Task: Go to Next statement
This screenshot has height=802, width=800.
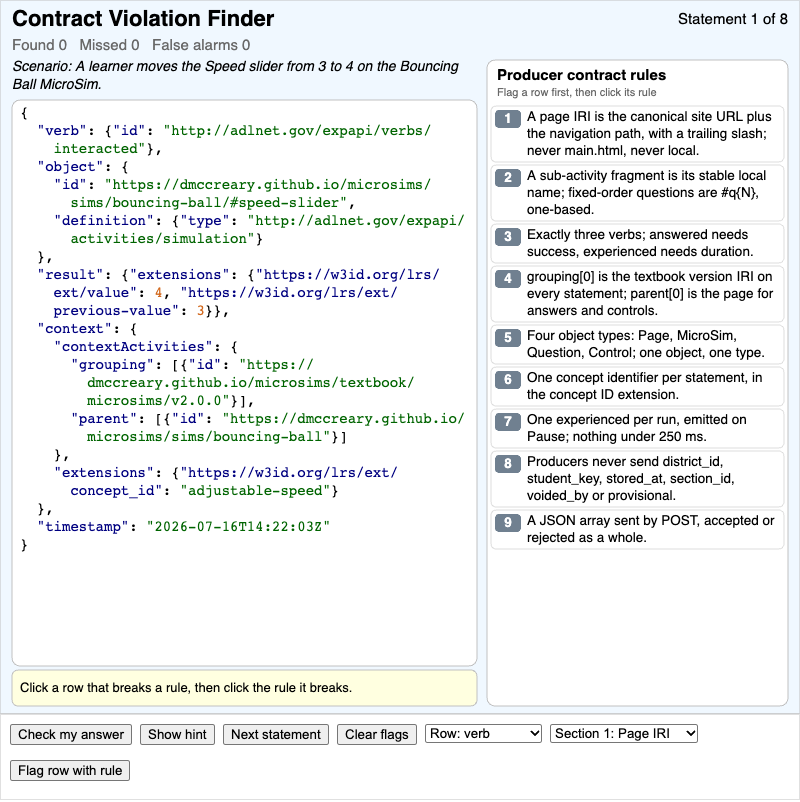Action: [x=276, y=734]
